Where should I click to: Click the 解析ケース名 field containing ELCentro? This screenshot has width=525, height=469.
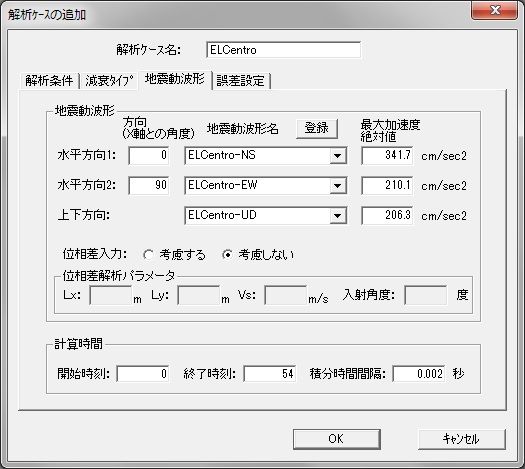coord(284,50)
